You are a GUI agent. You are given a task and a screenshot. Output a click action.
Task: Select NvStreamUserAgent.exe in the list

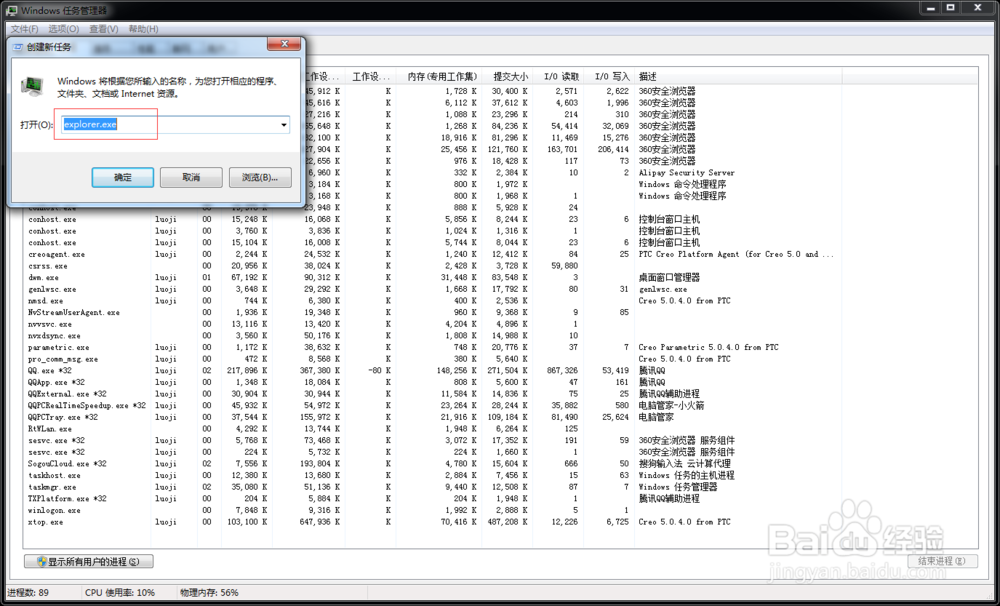point(73,313)
